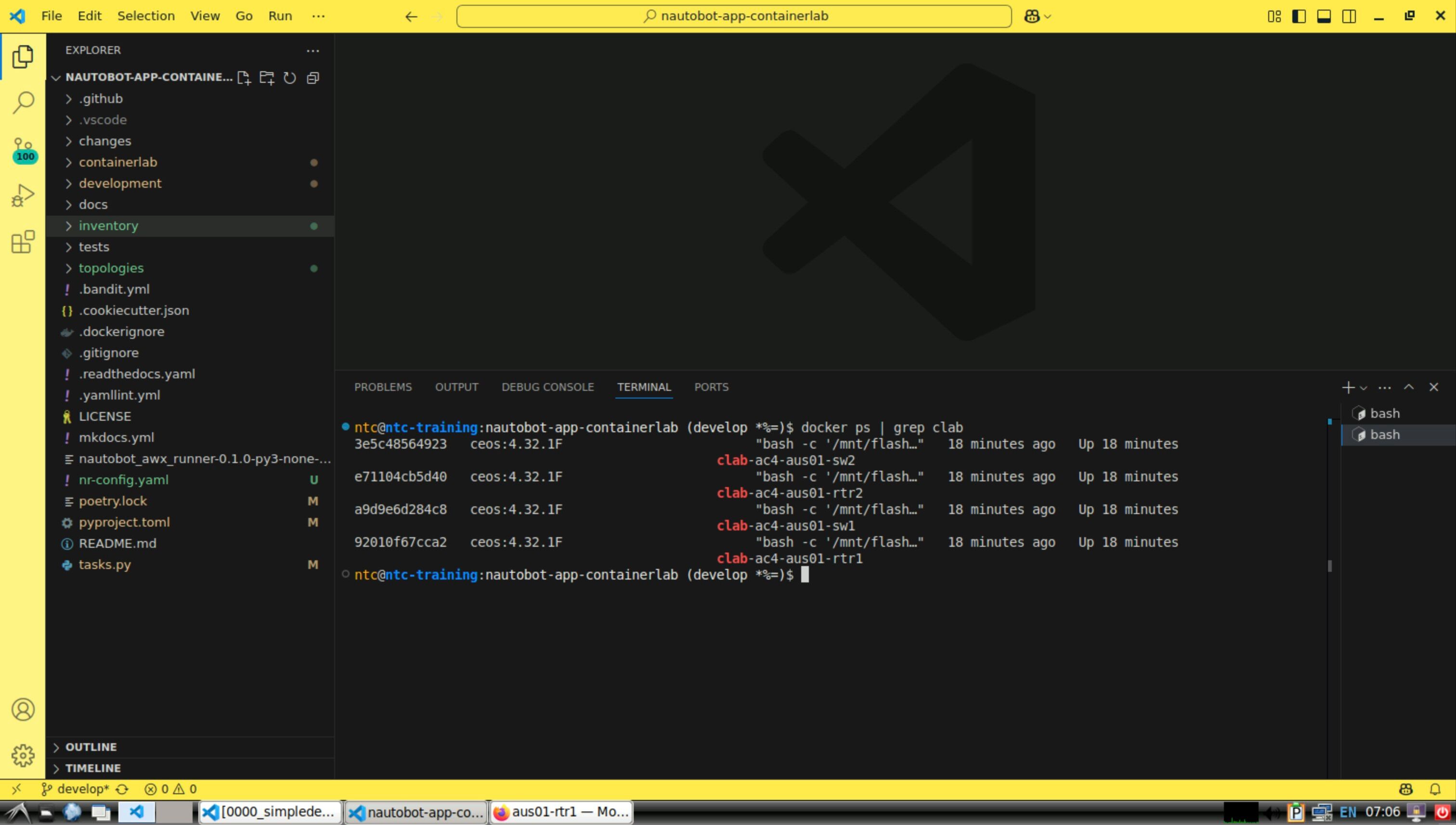
Task: Open the Extensions view
Action: (23, 242)
